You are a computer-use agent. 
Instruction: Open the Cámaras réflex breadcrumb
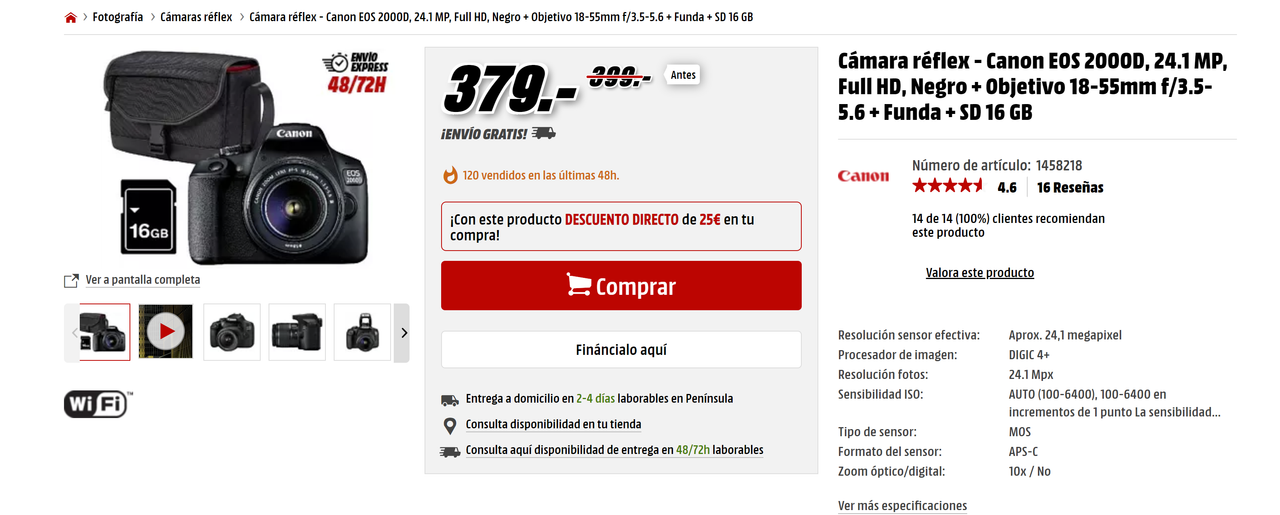tap(197, 18)
